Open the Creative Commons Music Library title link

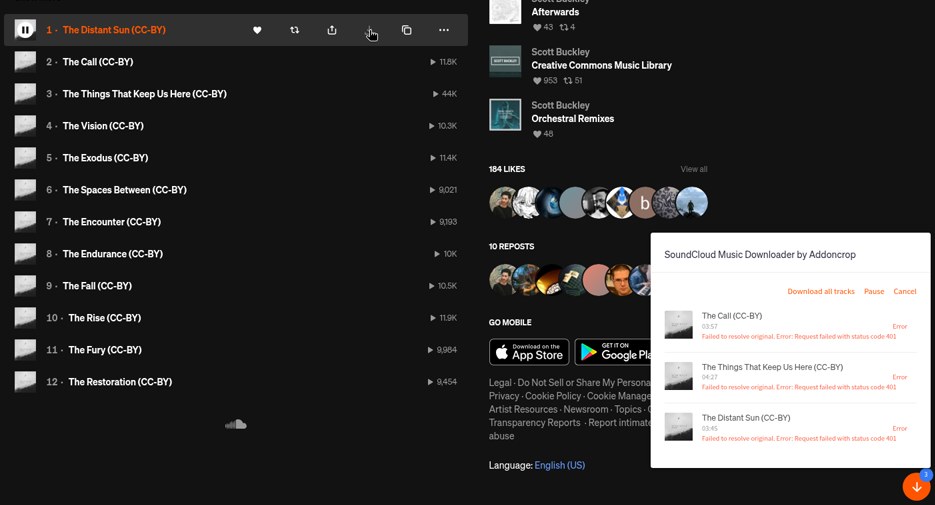(601, 65)
